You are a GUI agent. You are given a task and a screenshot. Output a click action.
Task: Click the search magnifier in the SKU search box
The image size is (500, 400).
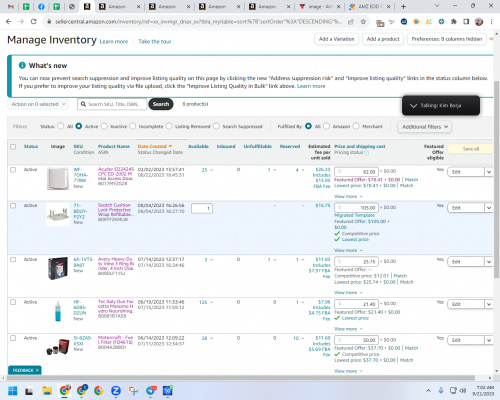point(83,104)
